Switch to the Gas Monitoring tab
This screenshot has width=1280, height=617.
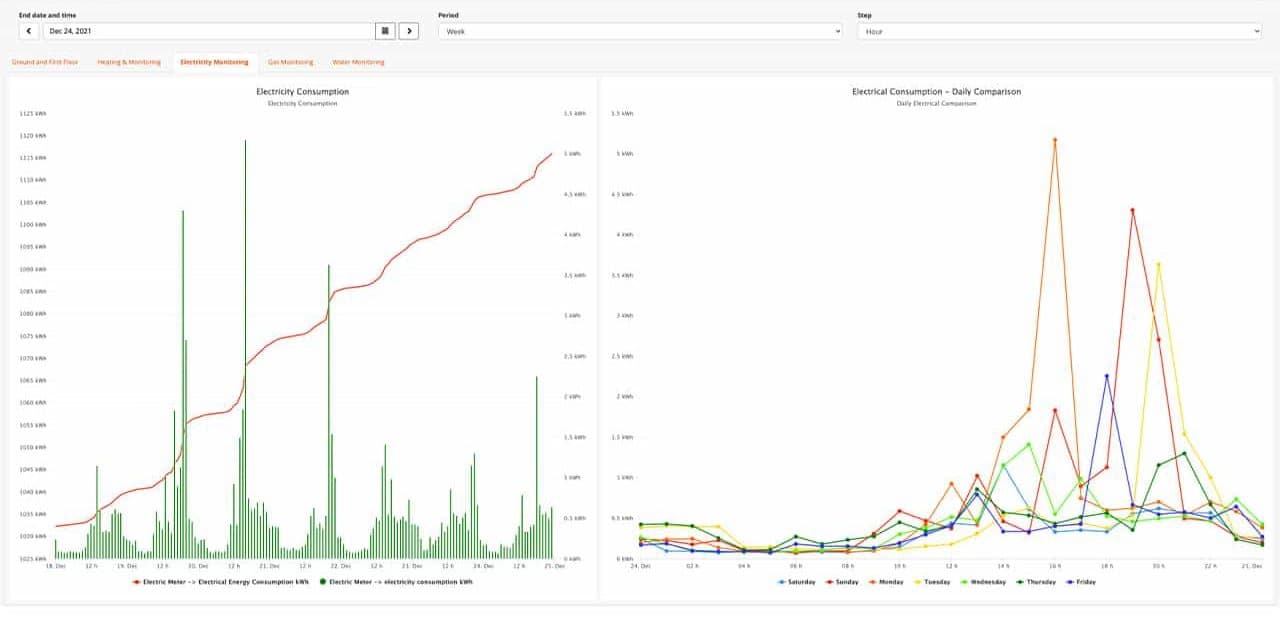click(290, 61)
